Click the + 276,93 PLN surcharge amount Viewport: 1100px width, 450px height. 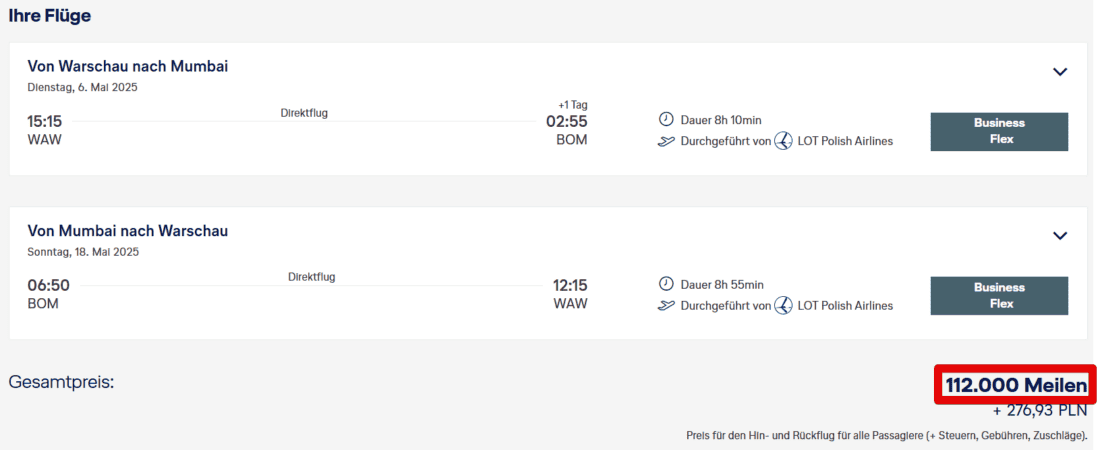[x=1039, y=410]
